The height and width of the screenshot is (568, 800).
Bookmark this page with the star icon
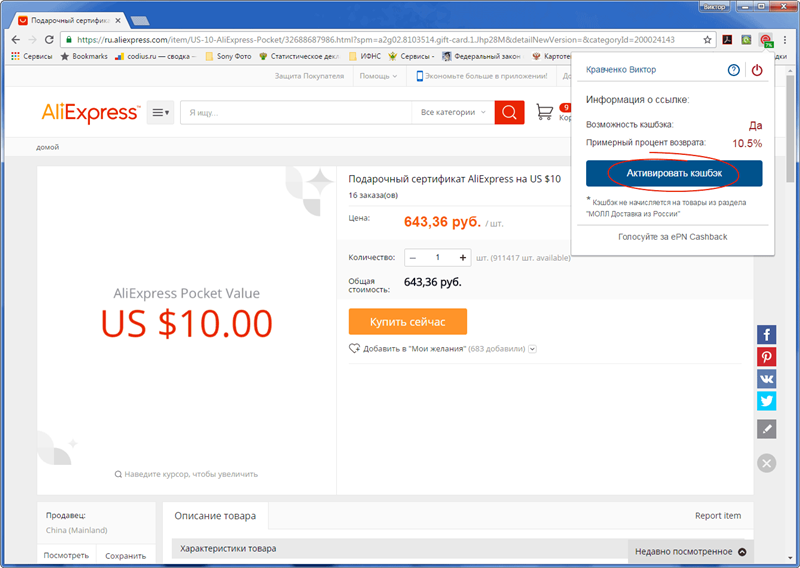click(x=707, y=40)
